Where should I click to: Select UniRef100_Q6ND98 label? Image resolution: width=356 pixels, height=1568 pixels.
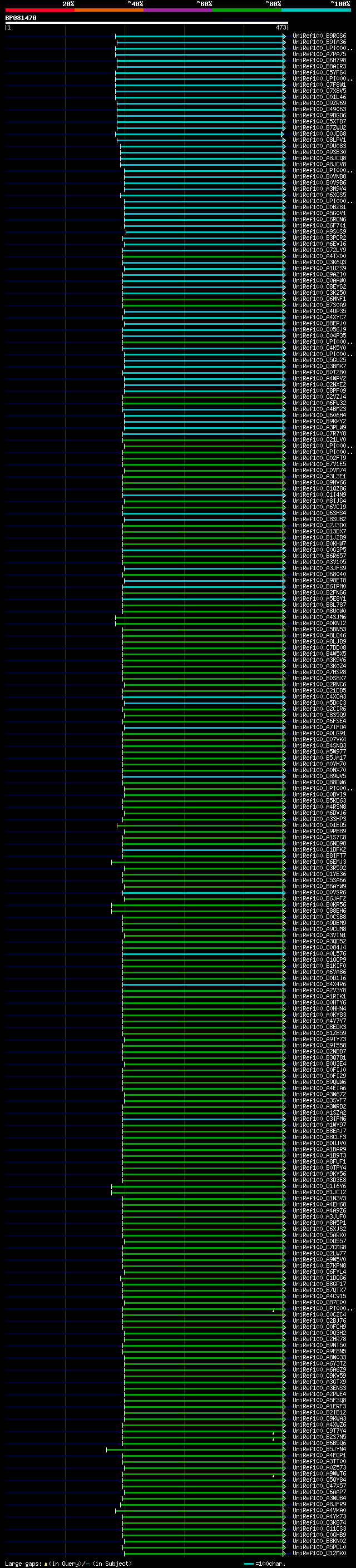pyautogui.click(x=319, y=843)
